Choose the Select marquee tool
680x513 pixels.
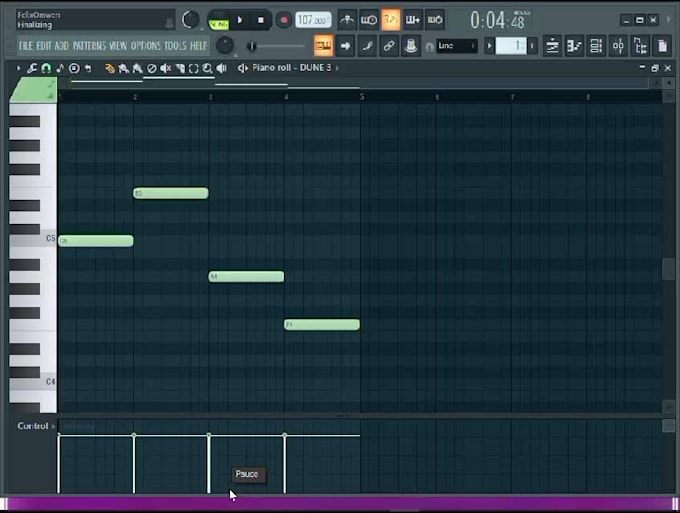(193, 68)
